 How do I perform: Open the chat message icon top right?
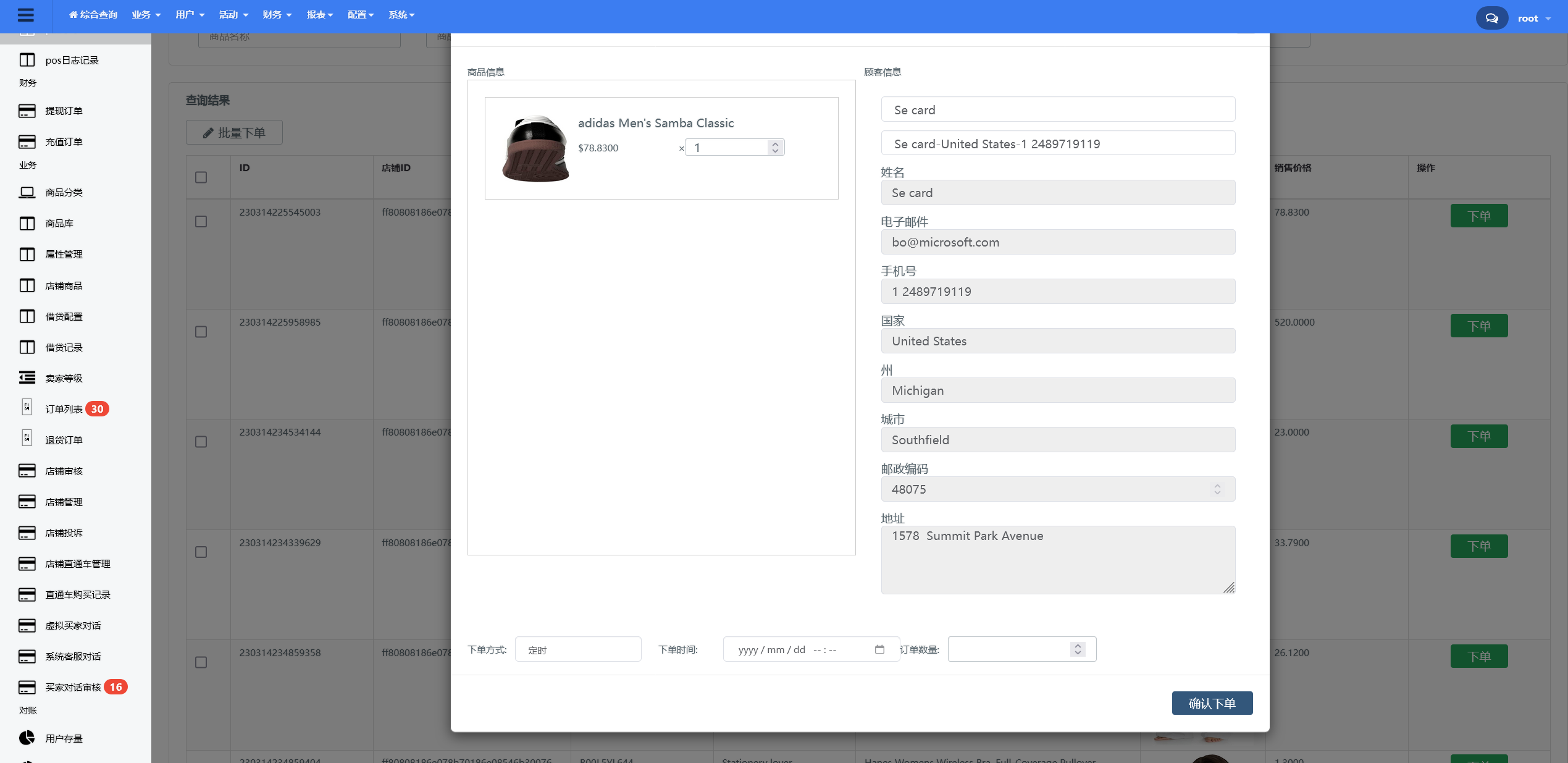pos(1491,17)
